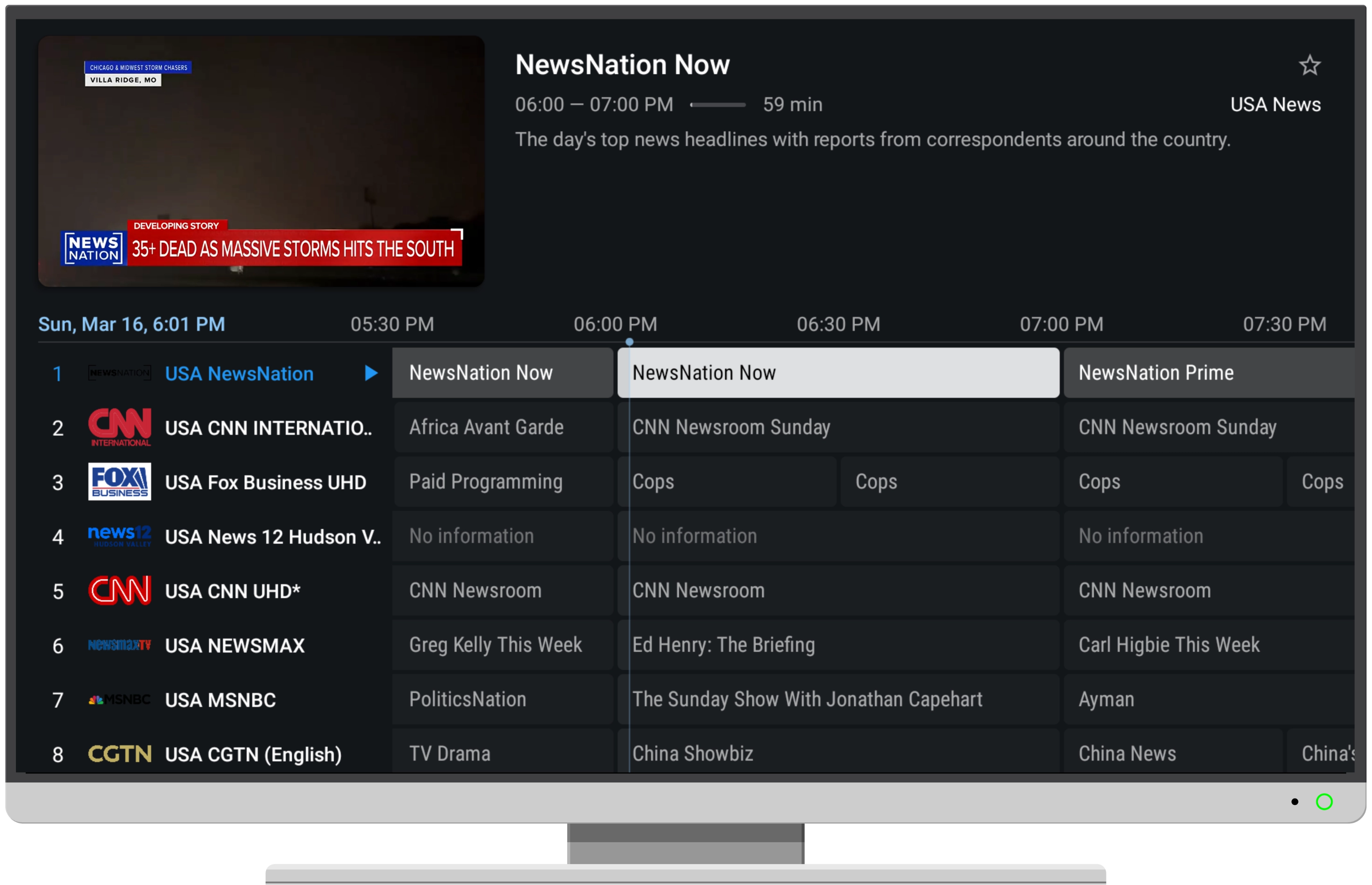Viewport: 1372px width, 885px height.
Task: Select the CNN International channel logo
Action: tap(120, 427)
